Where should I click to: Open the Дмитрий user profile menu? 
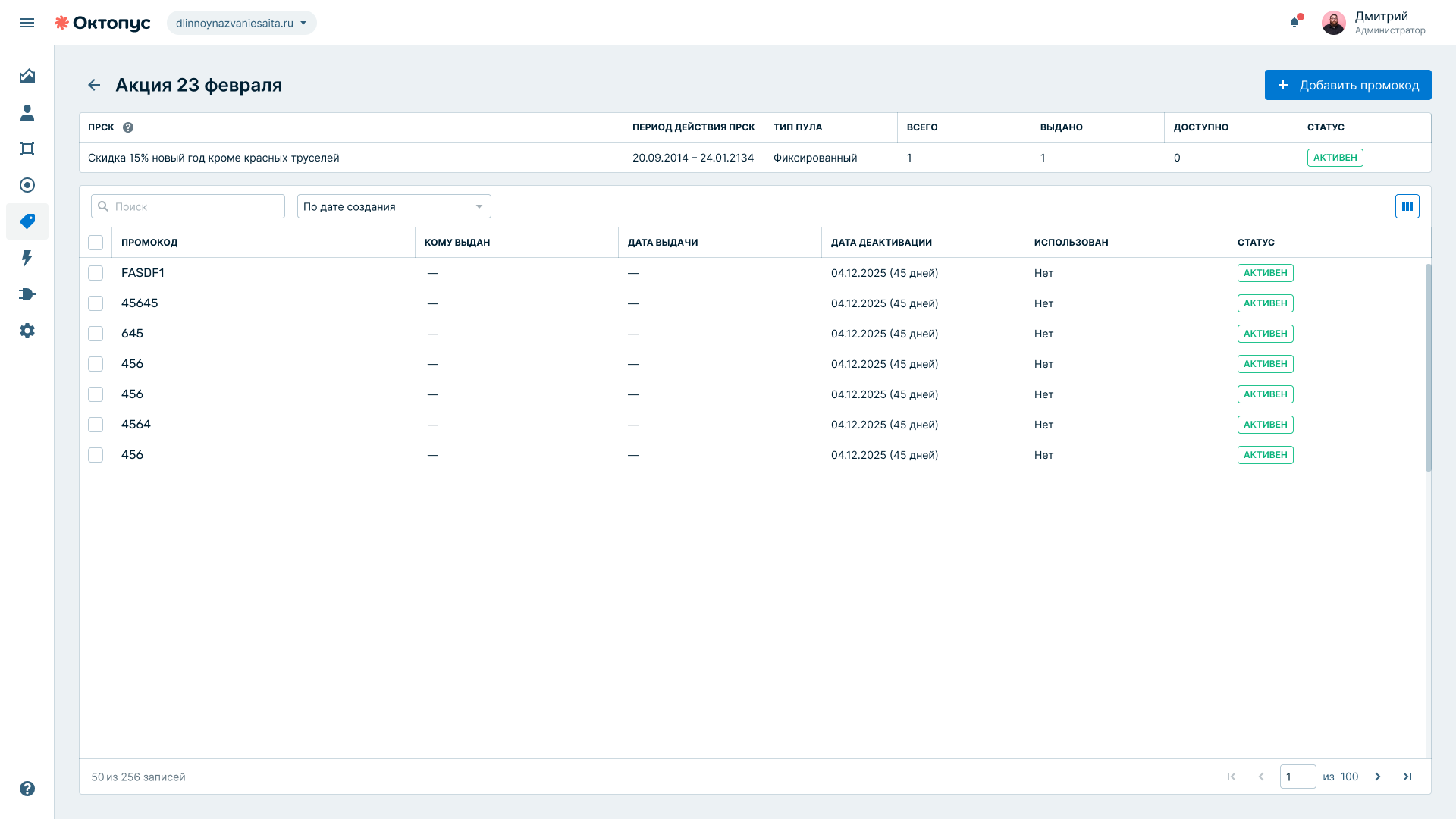1374,23
